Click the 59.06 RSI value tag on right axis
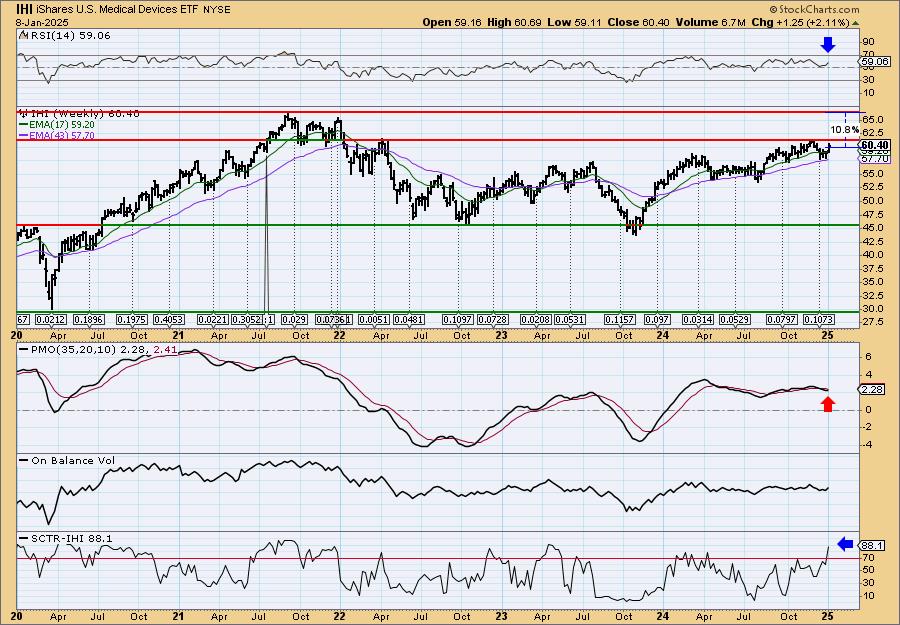Image resolution: width=900 pixels, height=625 pixels. tap(875, 61)
